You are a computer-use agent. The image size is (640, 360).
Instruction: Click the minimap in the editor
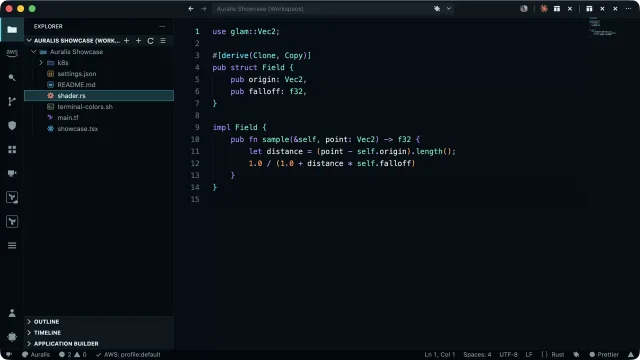coord(602,27)
